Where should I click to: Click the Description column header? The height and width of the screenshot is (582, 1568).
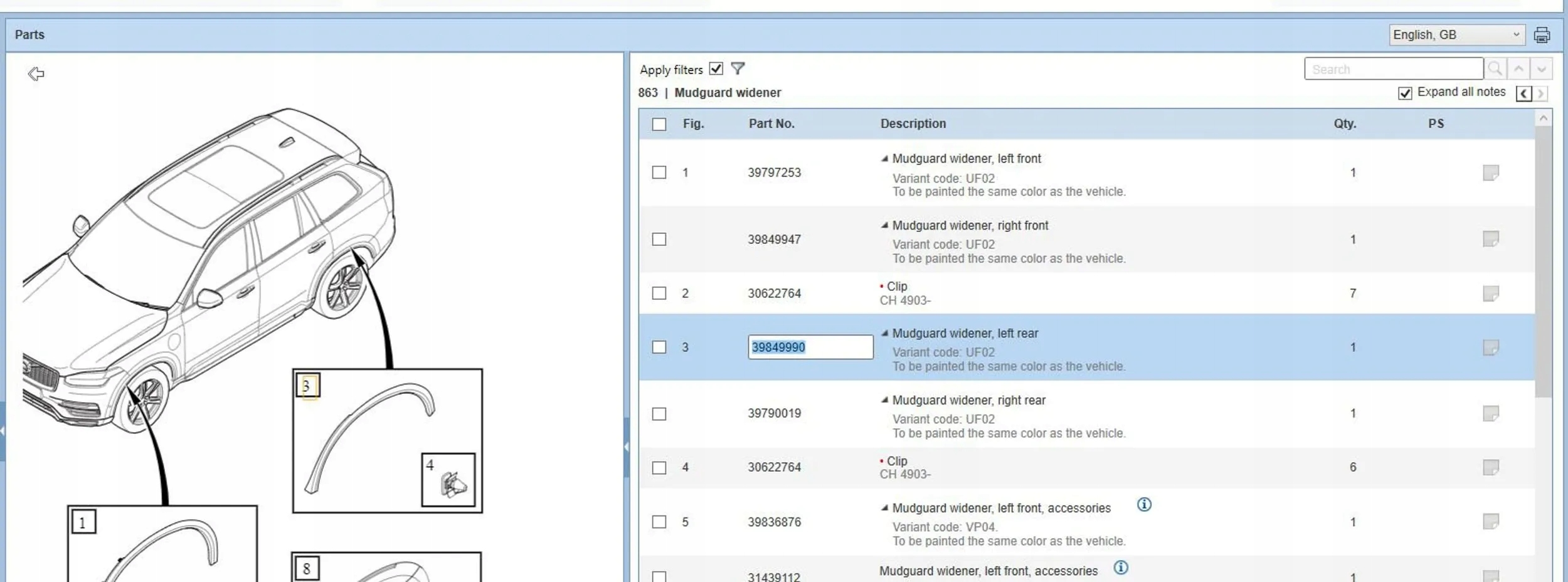(x=913, y=124)
